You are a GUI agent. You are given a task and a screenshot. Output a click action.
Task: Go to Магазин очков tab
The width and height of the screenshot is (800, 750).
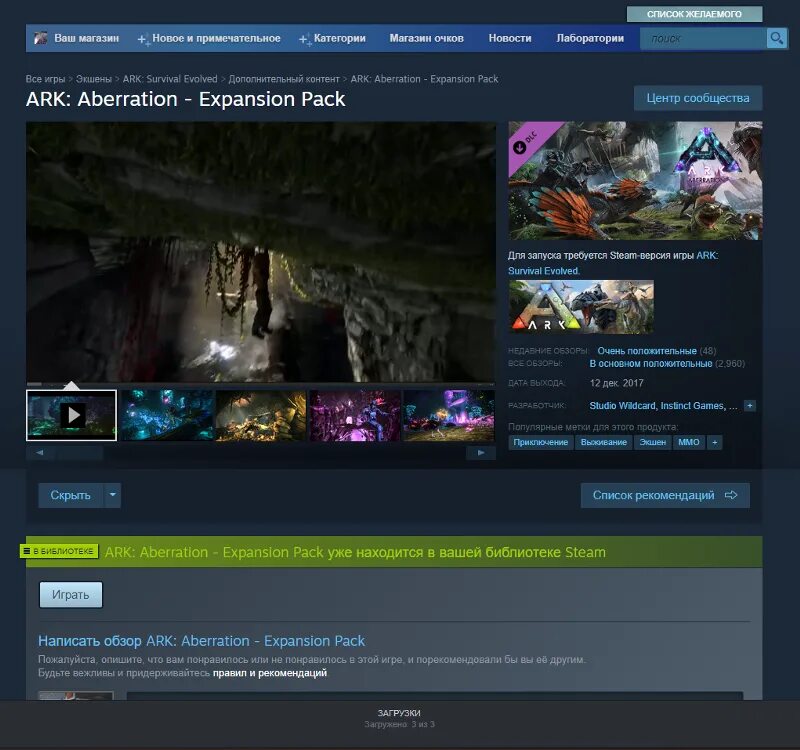point(427,38)
